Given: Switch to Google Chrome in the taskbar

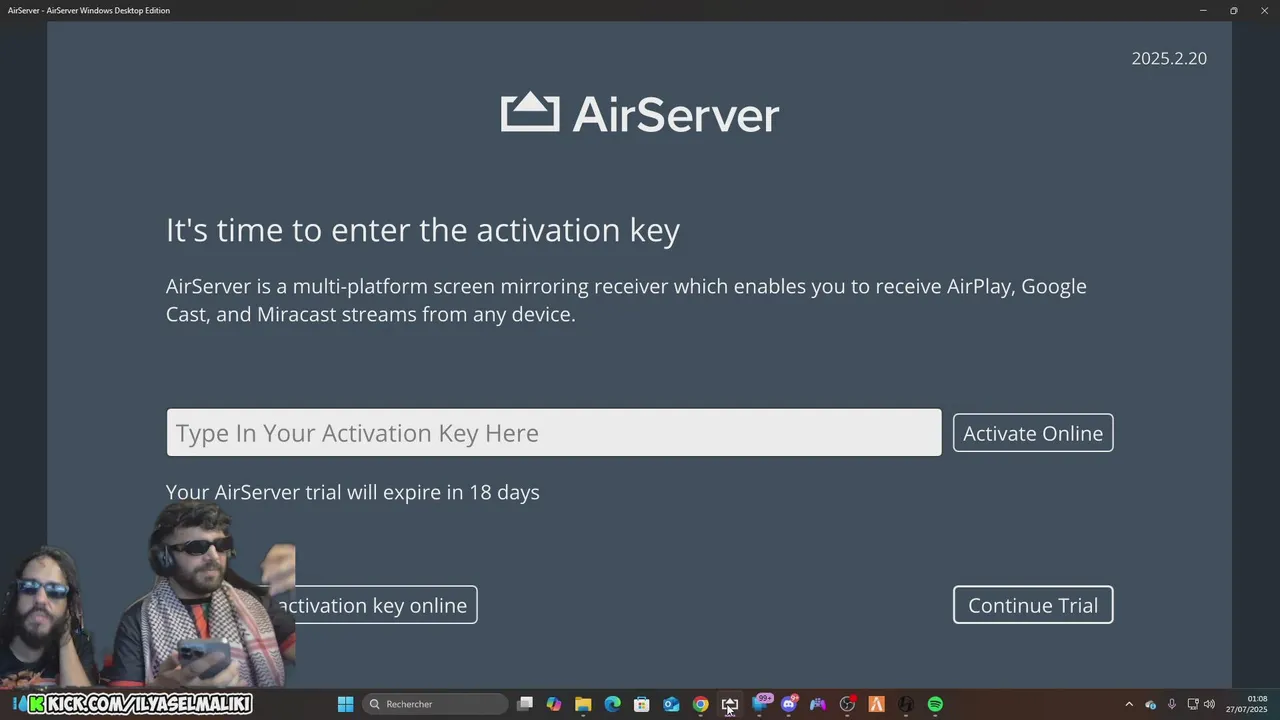Looking at the screenshot, I should (700, 704).
